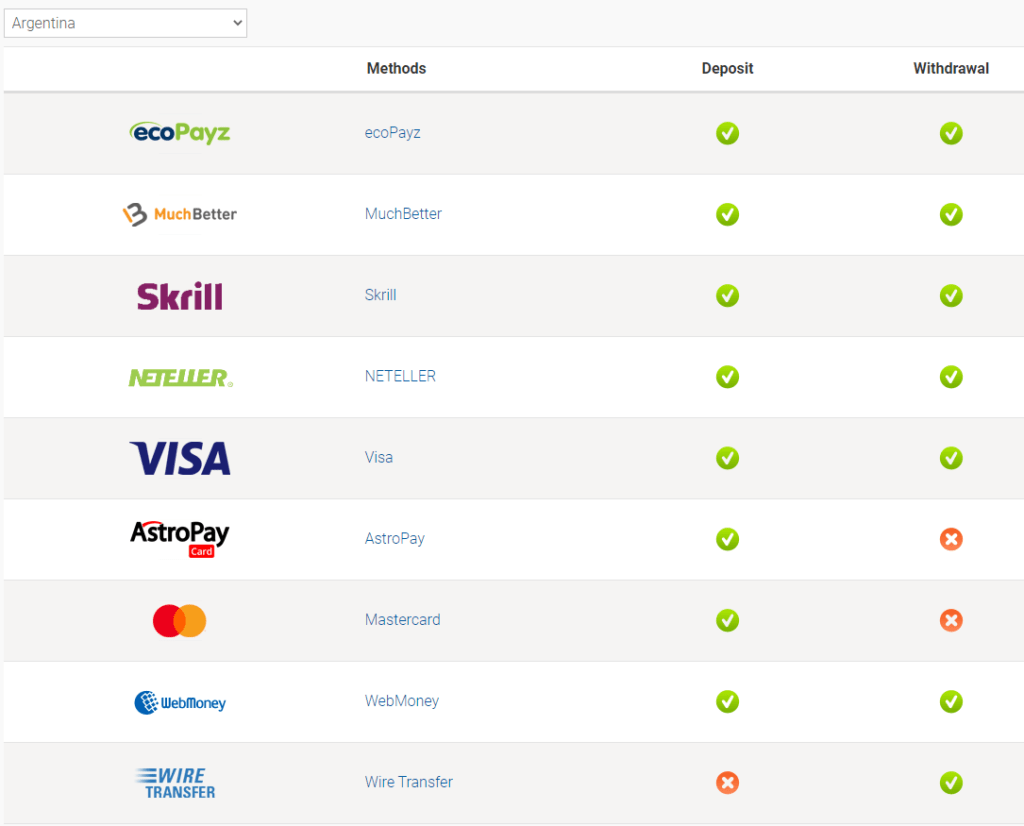Click Wire Transfer deposit red cross

[x=727, y=782]
